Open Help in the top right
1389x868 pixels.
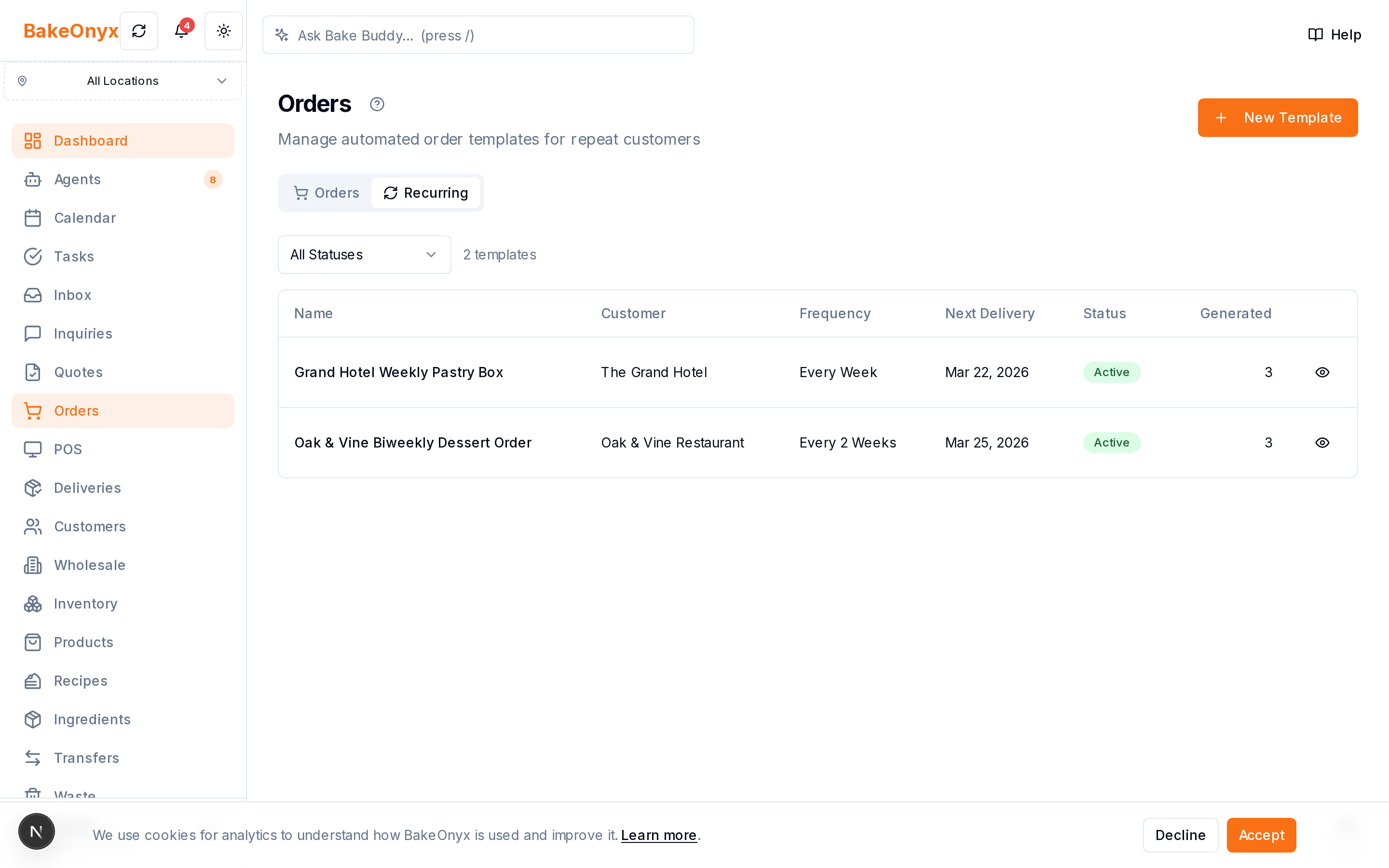pos(1334,34)
